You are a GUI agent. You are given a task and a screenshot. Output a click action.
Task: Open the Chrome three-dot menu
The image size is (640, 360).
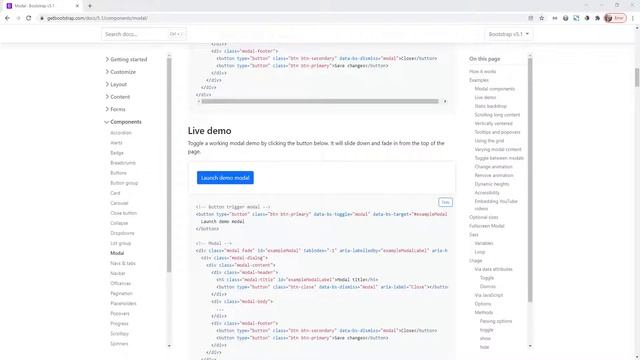click(x=633, y=18)
